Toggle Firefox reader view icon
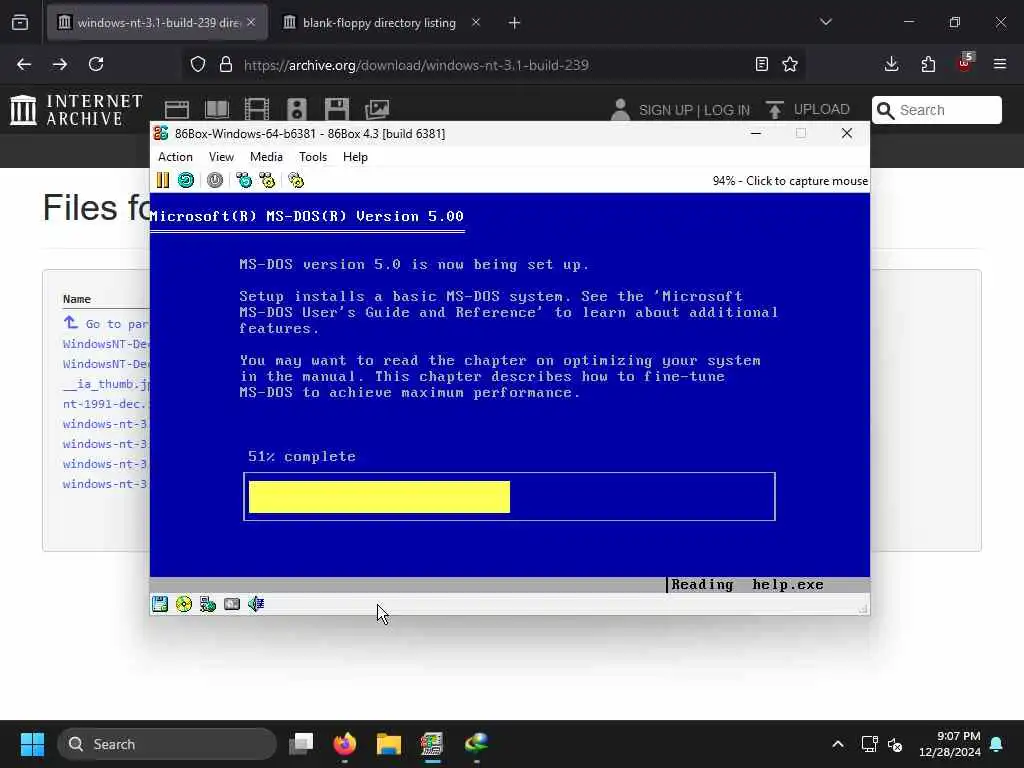1024x768 pixels. click(761, 64)
